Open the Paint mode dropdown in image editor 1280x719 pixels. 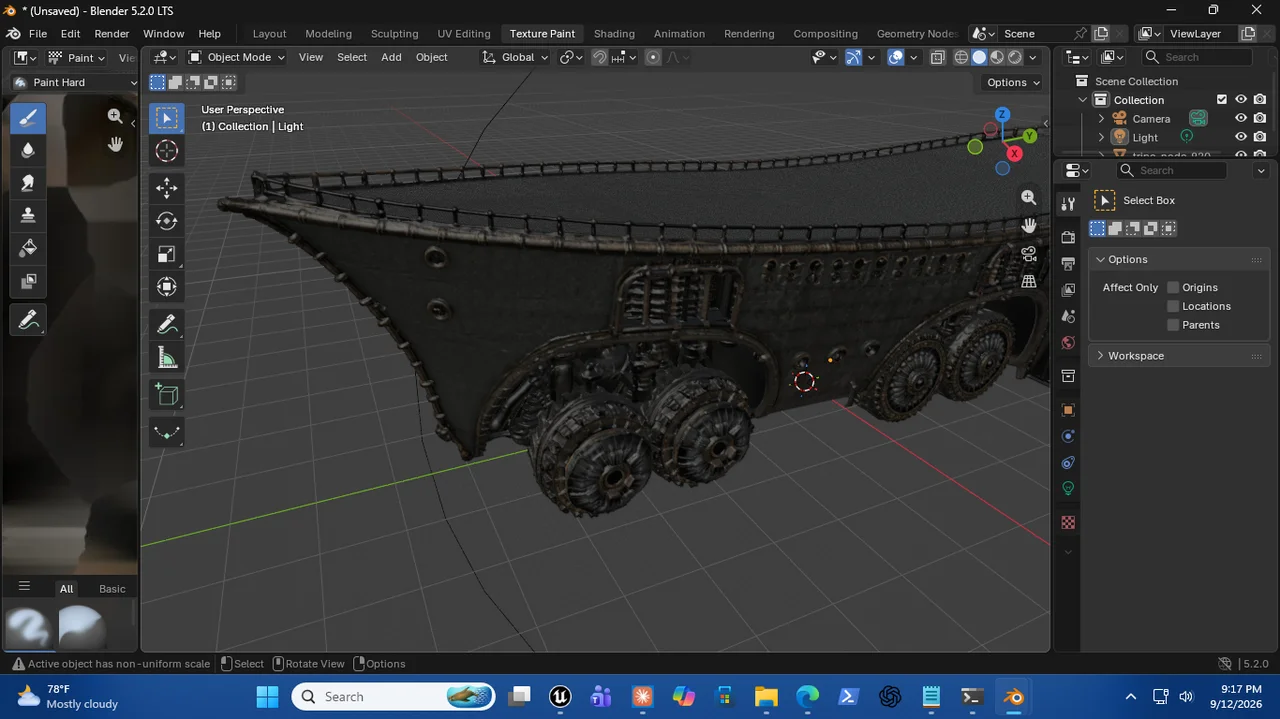click(x=78, y=58)
